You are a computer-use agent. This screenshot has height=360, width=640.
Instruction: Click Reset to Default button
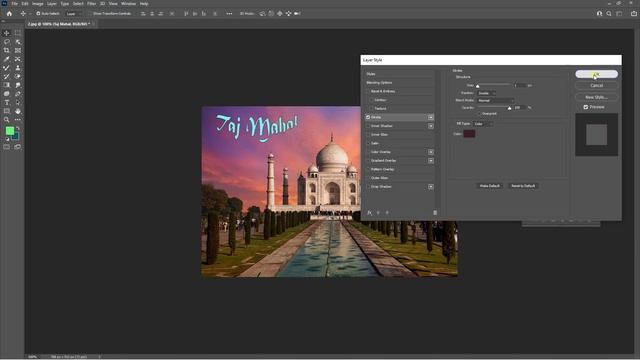[x=523, y=186]
